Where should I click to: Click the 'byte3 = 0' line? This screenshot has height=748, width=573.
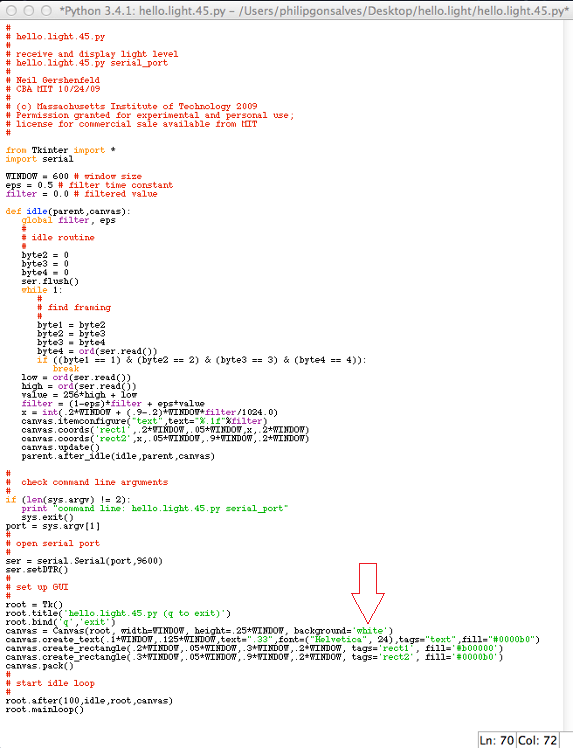[45, 264]
